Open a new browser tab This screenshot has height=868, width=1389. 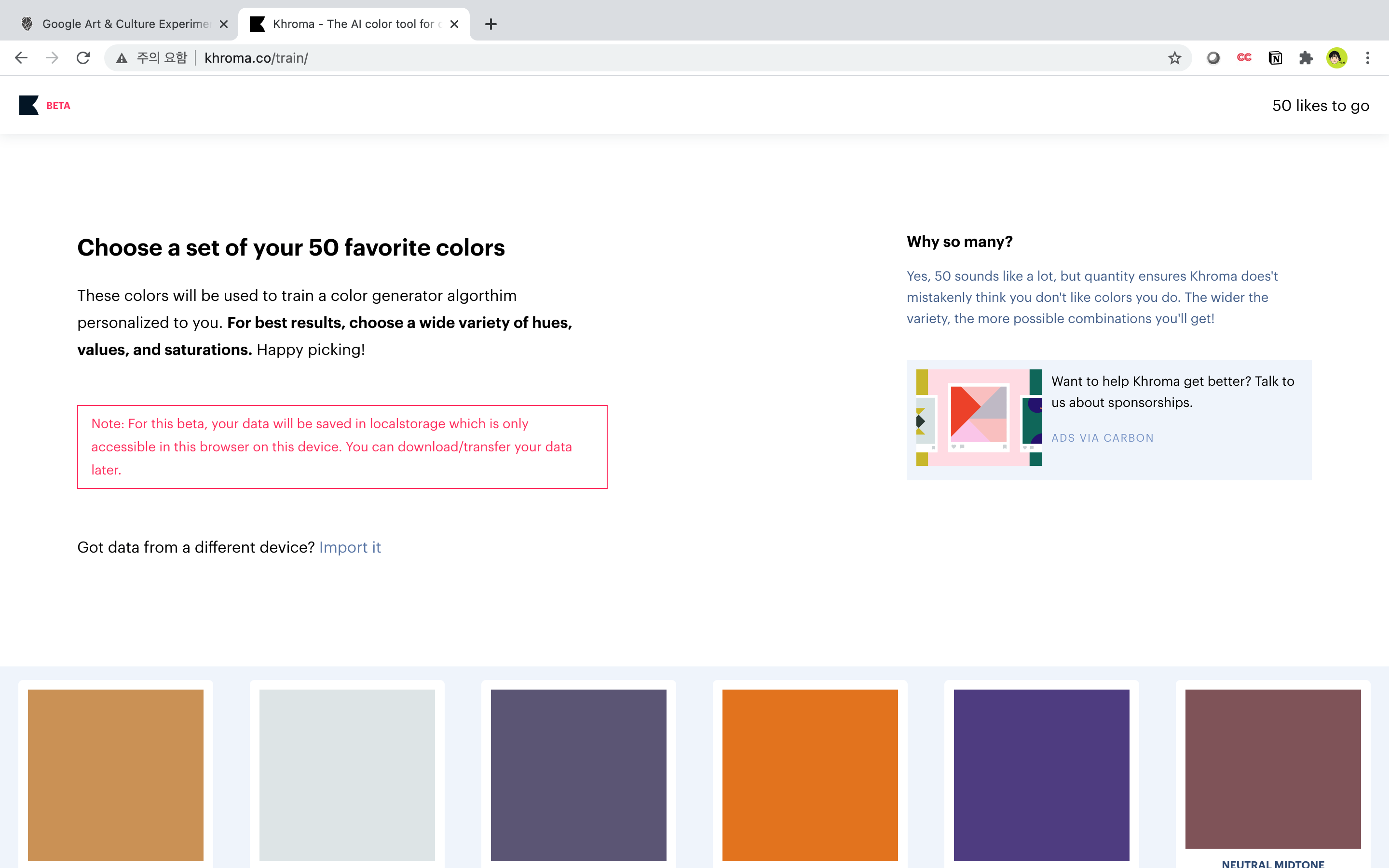point(491,24)
